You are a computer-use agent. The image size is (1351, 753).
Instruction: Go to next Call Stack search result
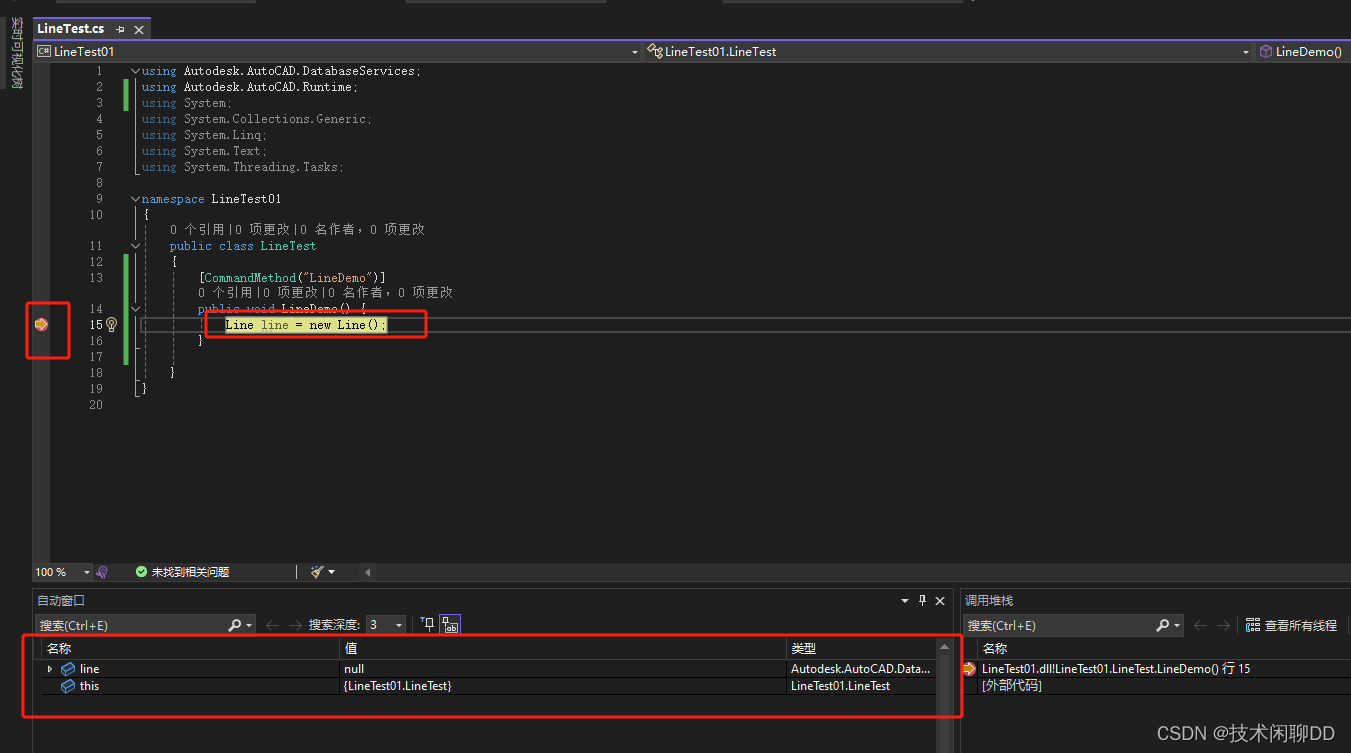pos(1223,625)
